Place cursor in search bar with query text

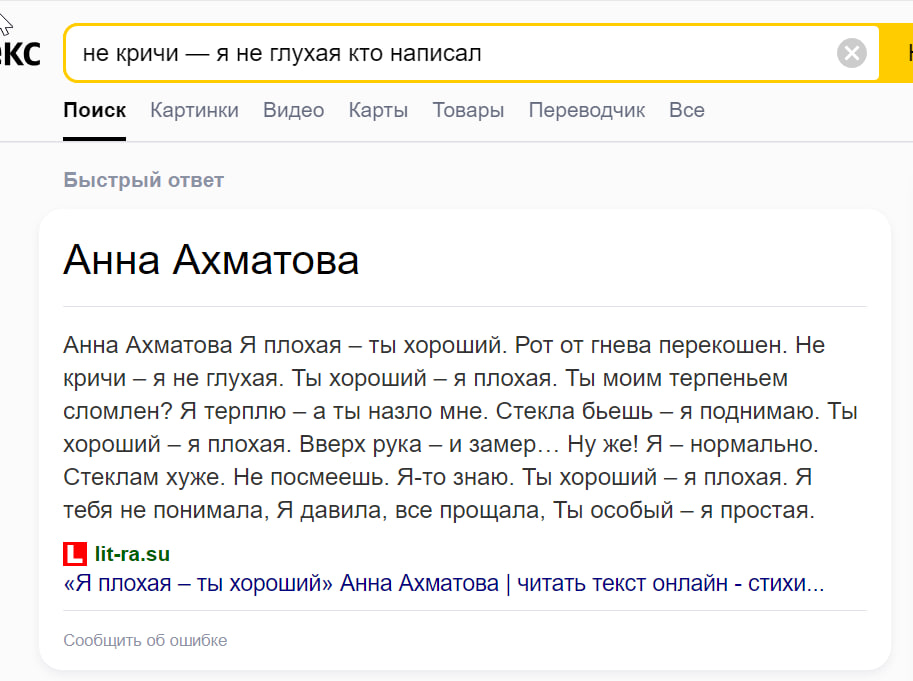[300, 53]
